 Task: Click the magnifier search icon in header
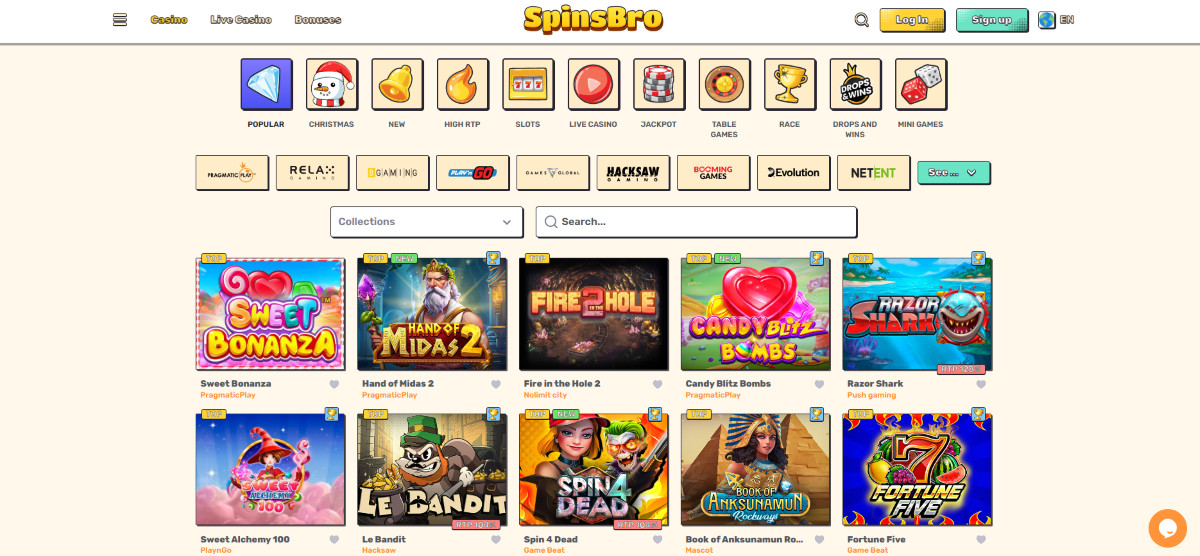tap(862, 20)
